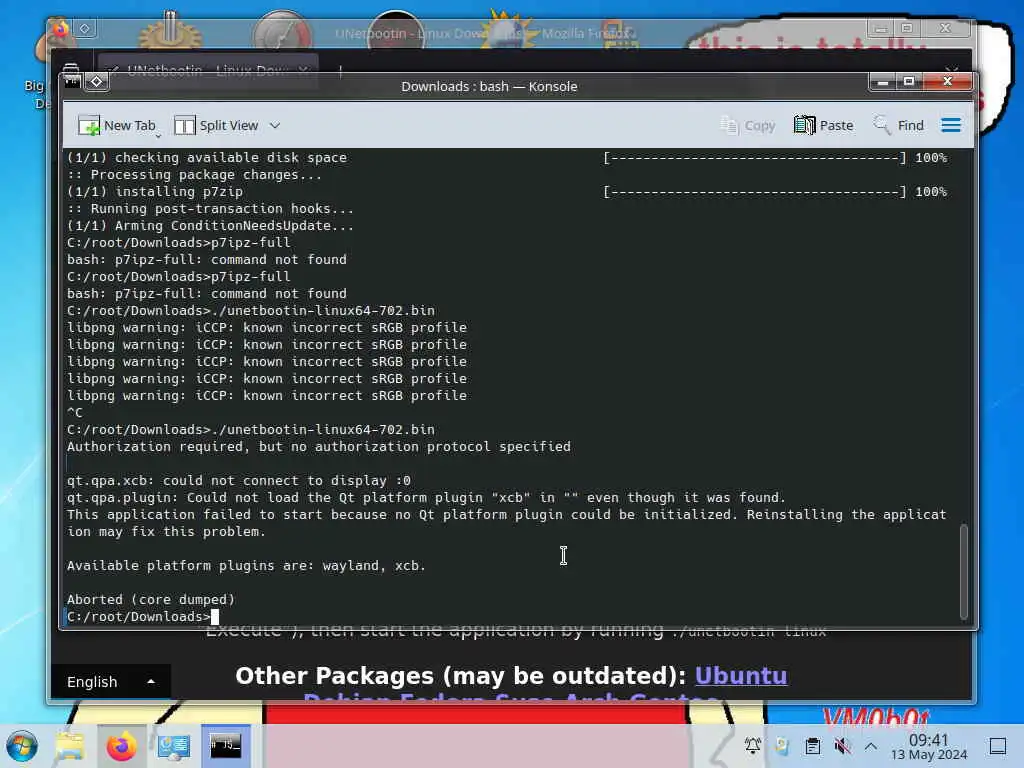This screenshot has width=1024, height=768.
Task: Open clipboard tray icon
Action: [x=812, y=746]
